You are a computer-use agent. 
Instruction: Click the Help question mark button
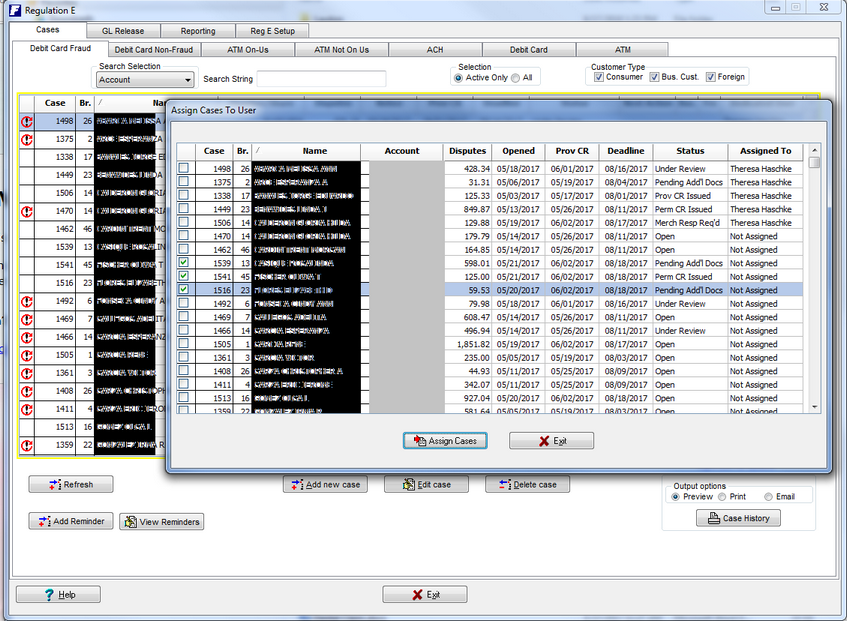pos(58,594)
